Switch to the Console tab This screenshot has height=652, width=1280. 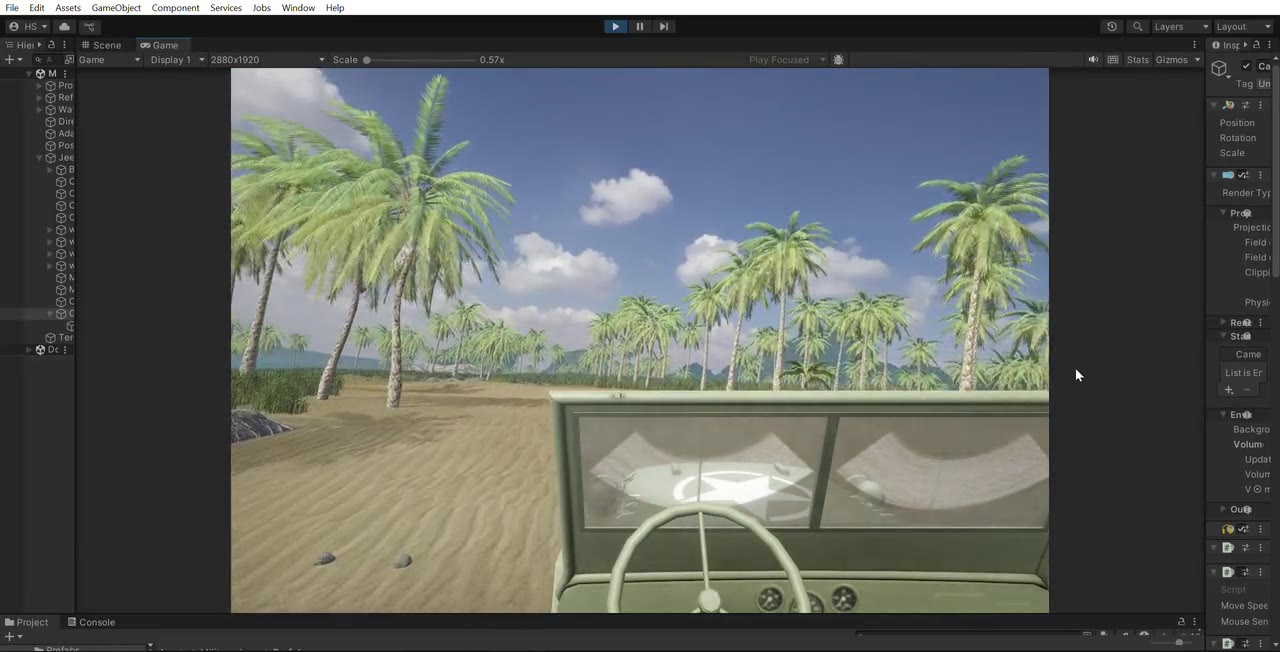(91, 622)
